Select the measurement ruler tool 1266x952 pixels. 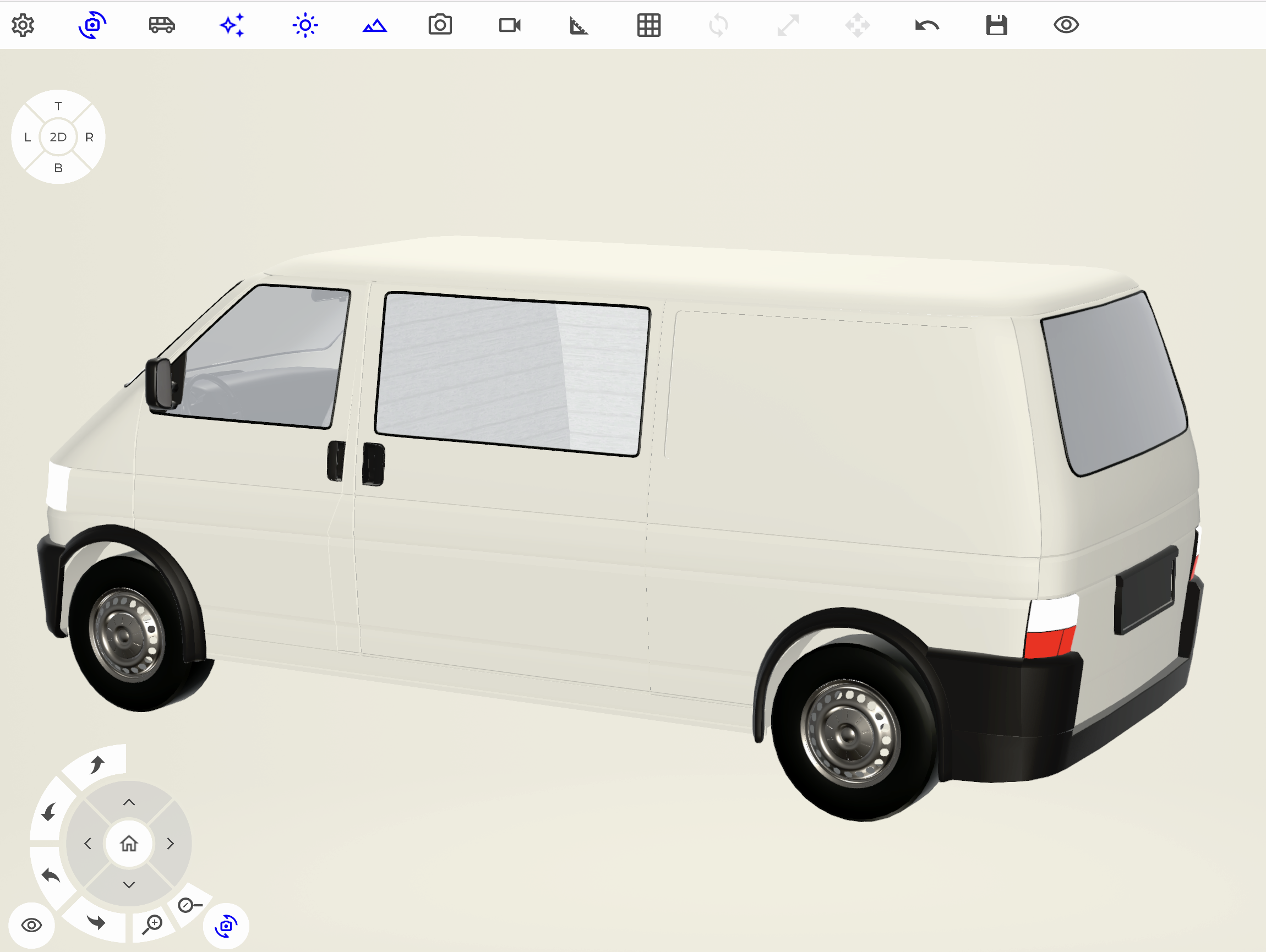tap(578, 25)
